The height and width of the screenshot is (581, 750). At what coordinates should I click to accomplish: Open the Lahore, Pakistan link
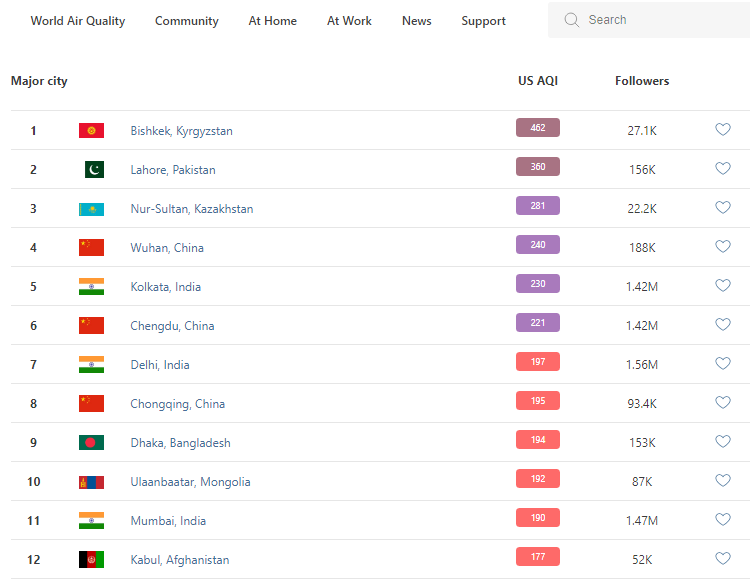tap(173, 170)
